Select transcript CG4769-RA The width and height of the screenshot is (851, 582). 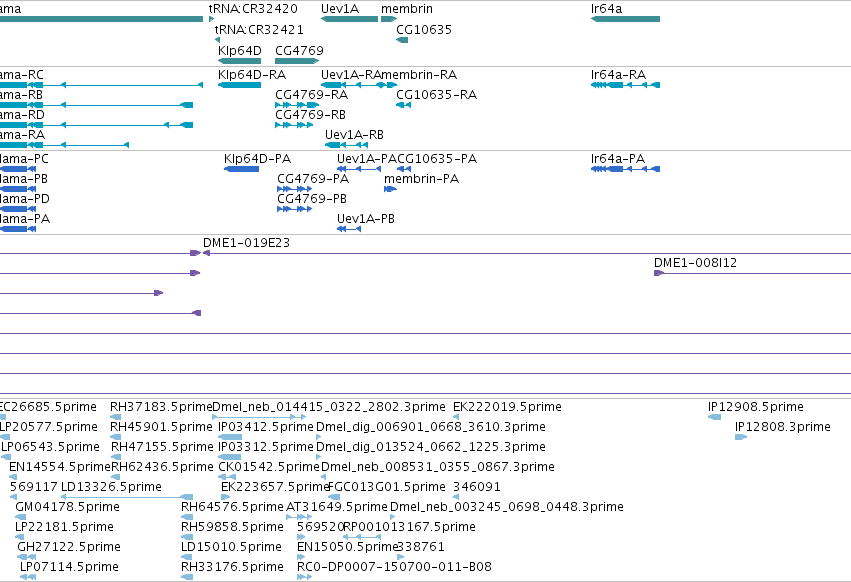pyautogui.click(x=297, y=105)
